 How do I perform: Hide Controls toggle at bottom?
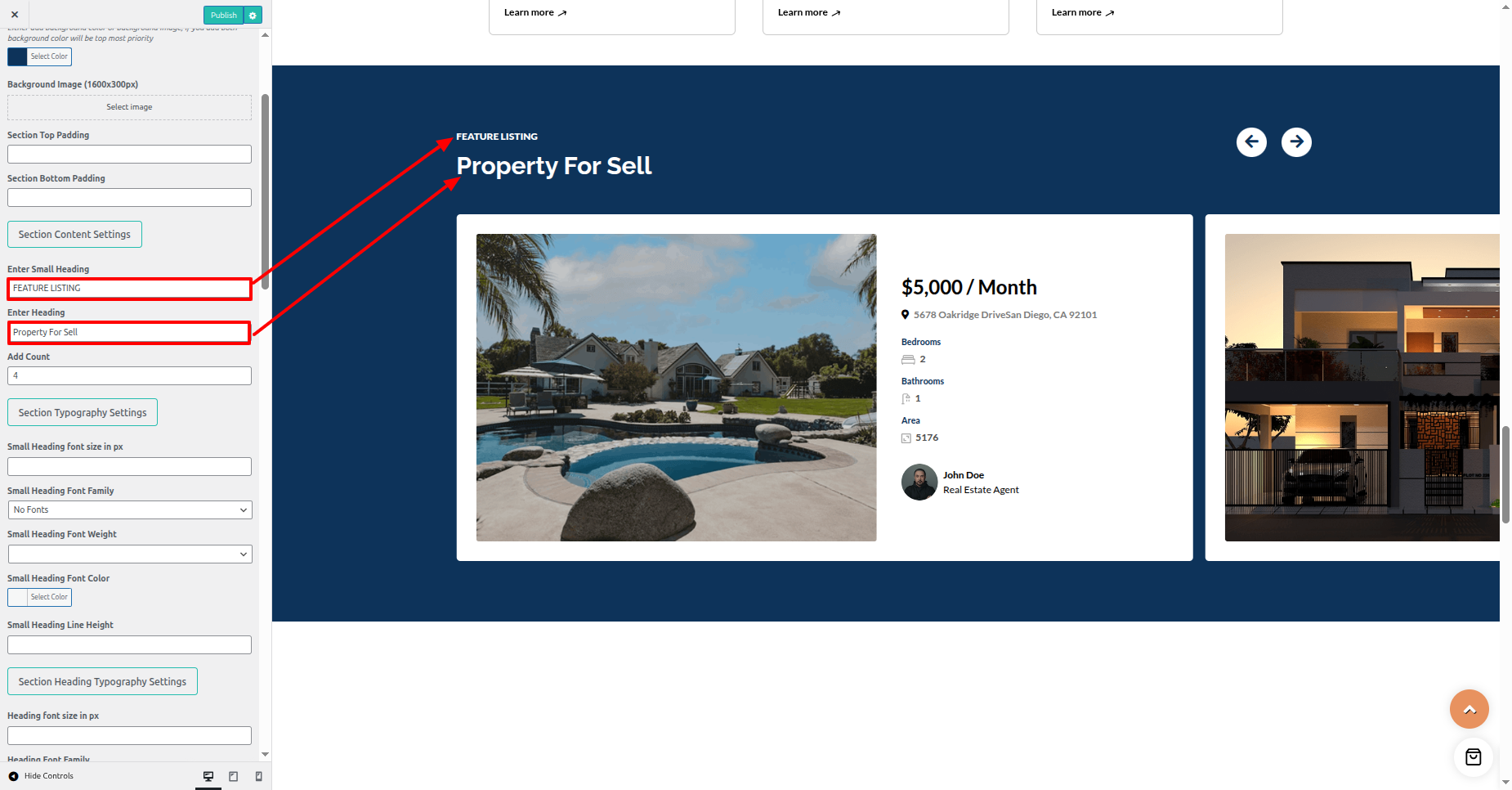tap(41, 776)
